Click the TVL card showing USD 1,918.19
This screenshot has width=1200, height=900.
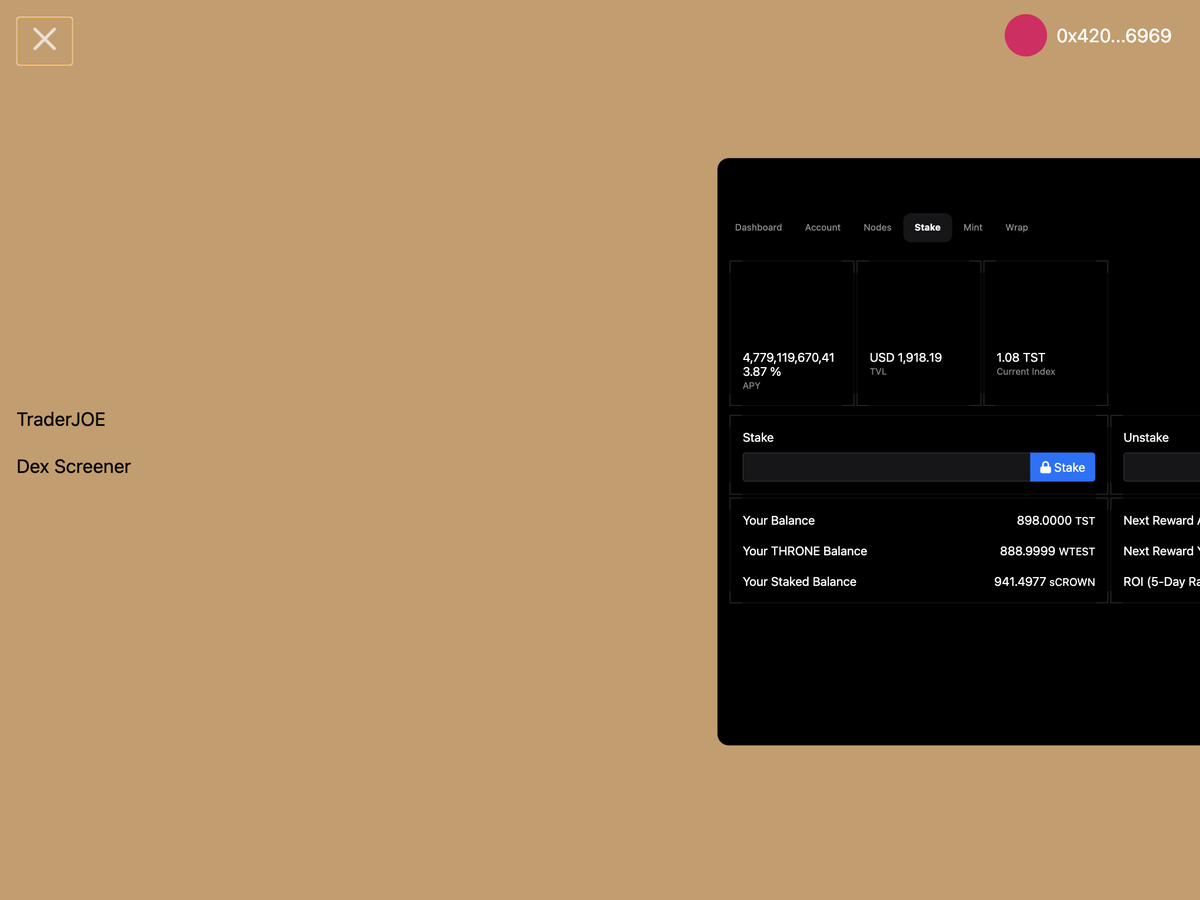click(x=919, y=332)
